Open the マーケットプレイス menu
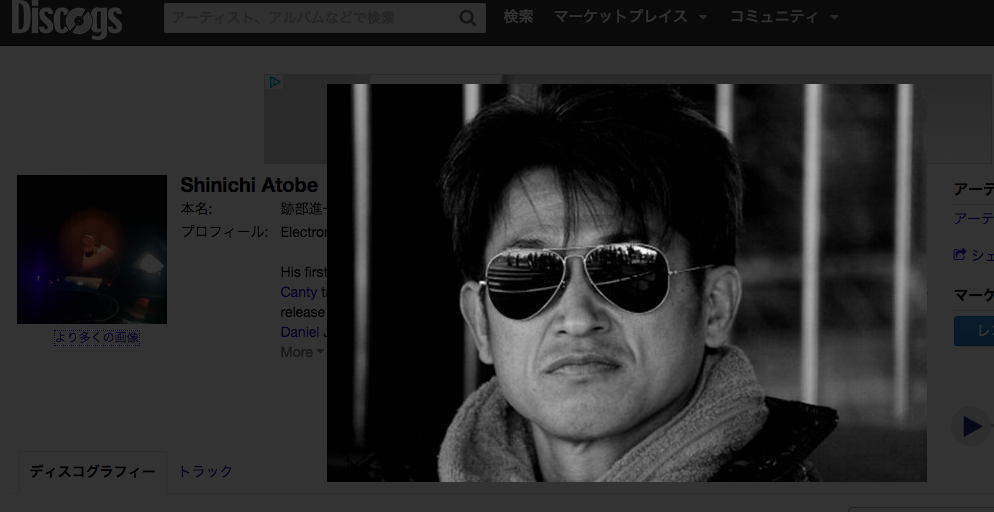 point(621,17)
